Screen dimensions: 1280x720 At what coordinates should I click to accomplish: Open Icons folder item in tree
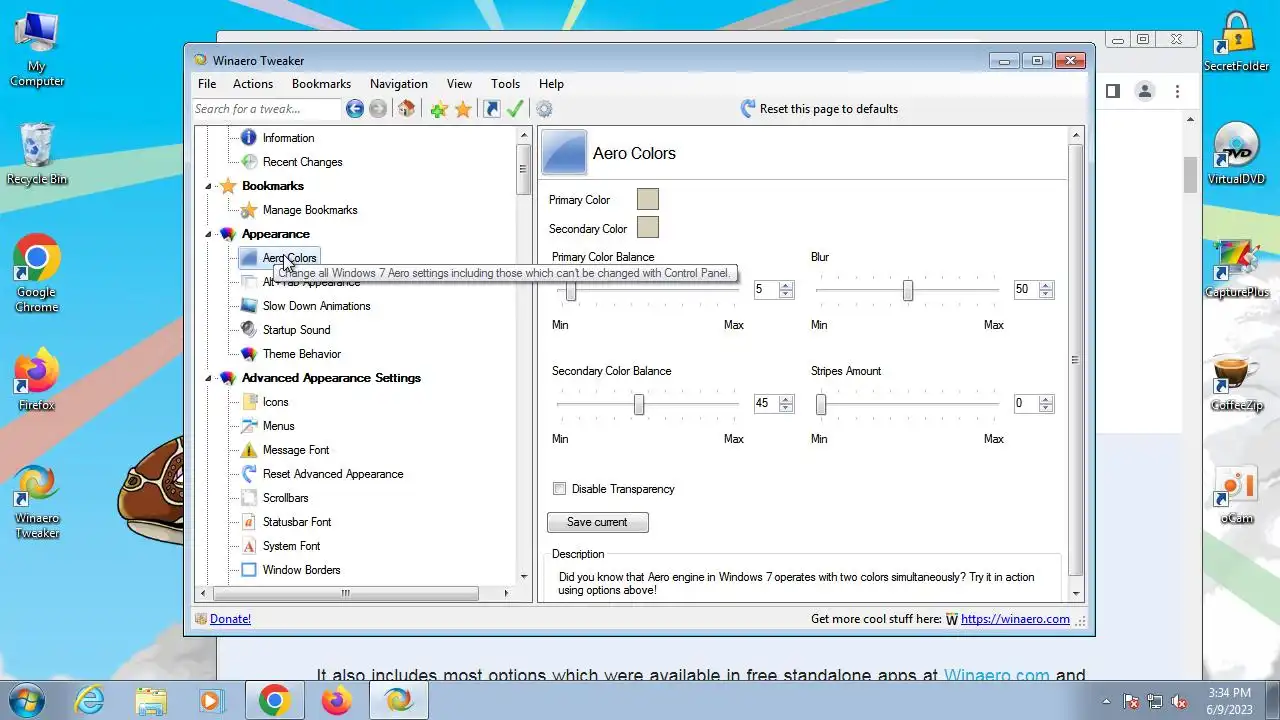[275, 402]
